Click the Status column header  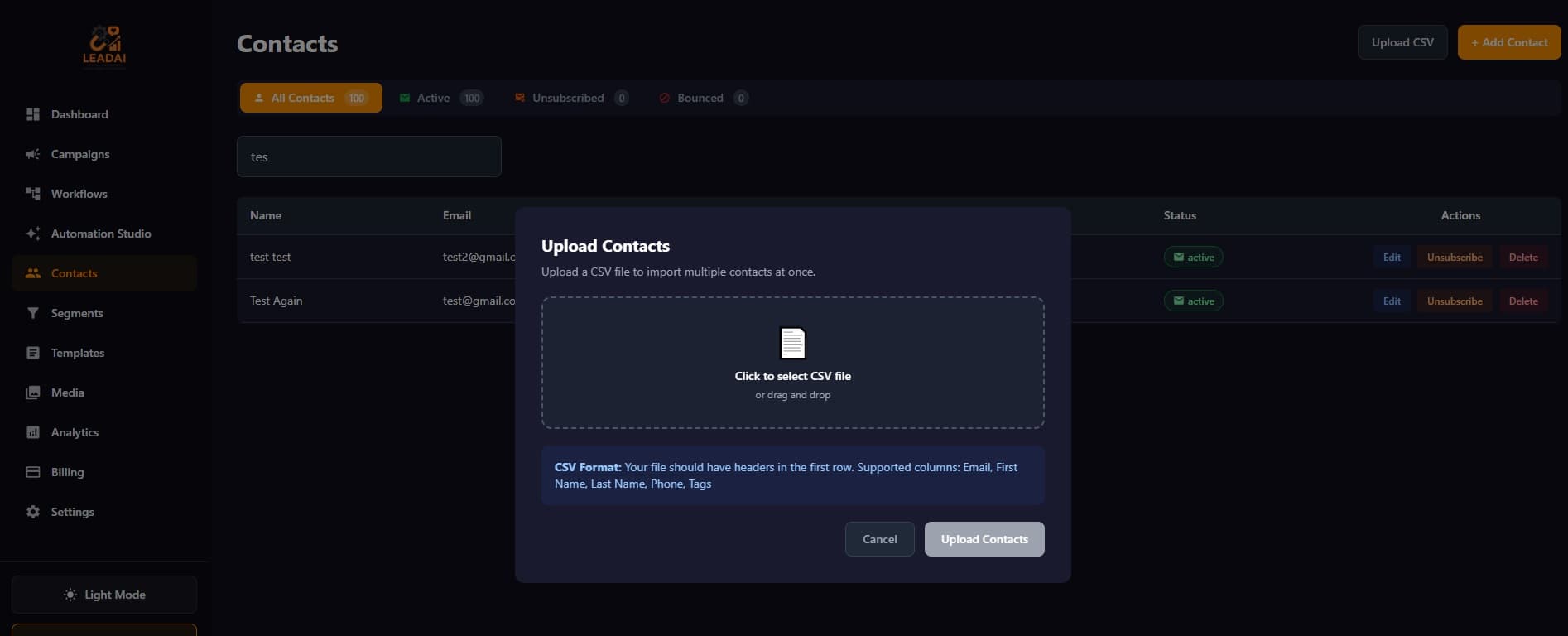1180,215
